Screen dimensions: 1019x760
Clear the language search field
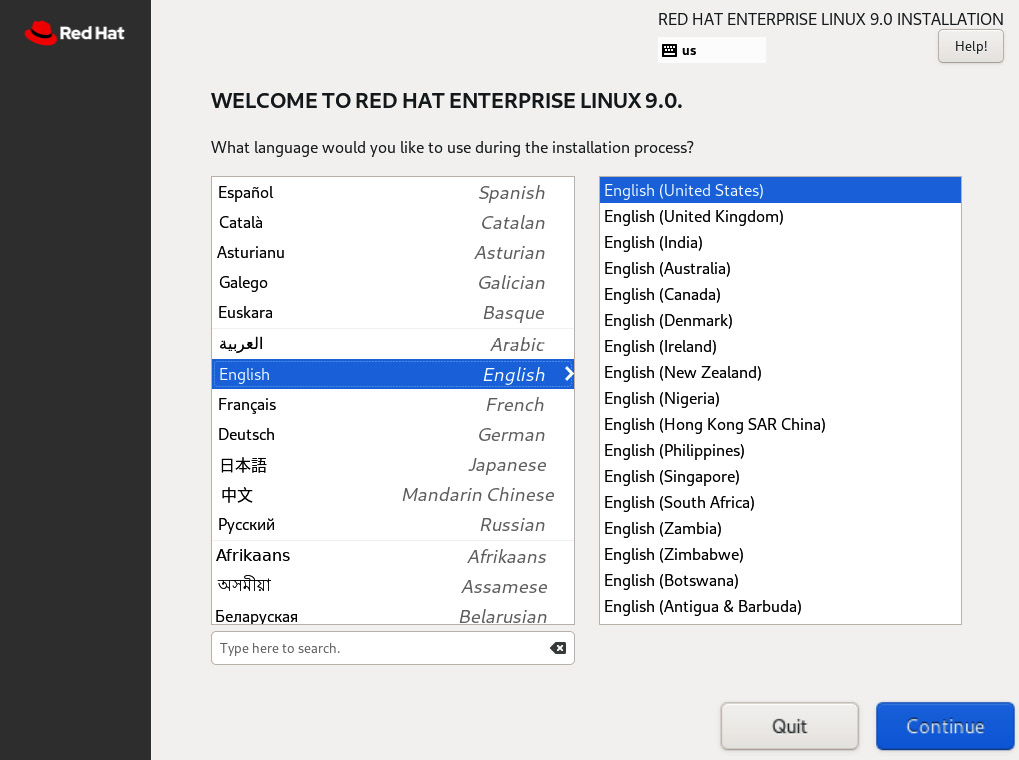pos(558,648)
